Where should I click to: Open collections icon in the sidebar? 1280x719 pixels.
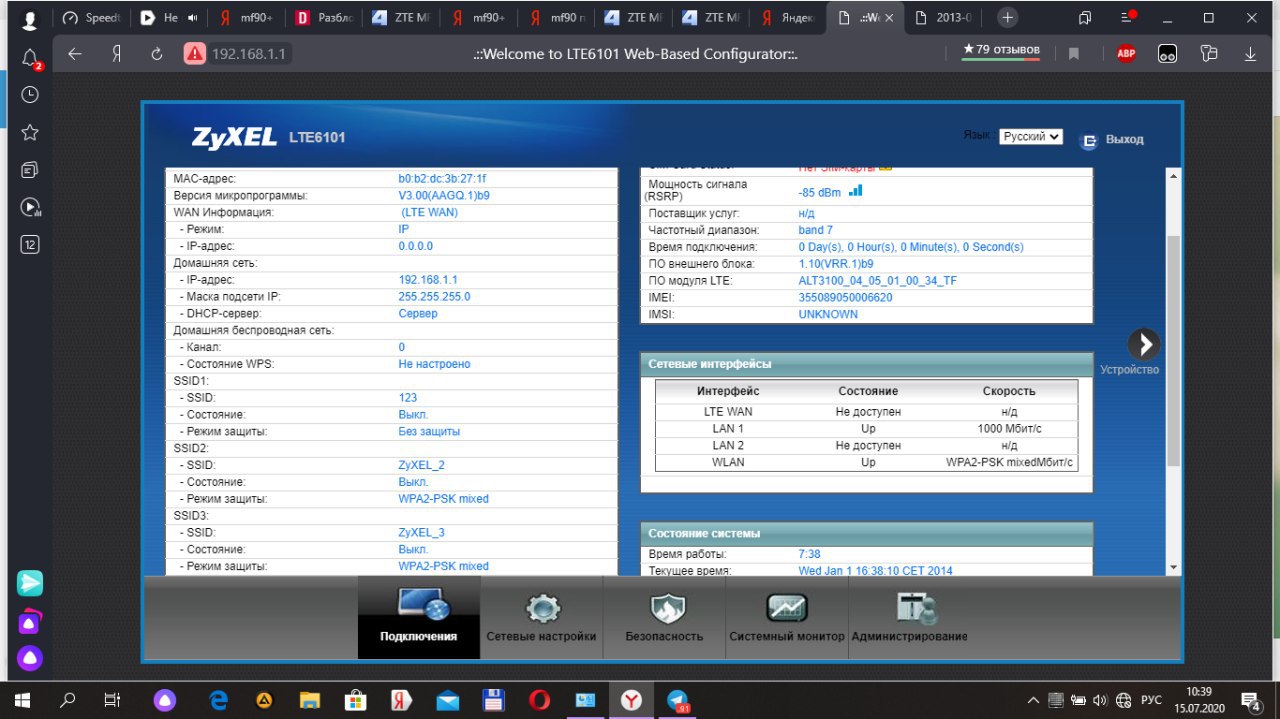tap(30, 170)
